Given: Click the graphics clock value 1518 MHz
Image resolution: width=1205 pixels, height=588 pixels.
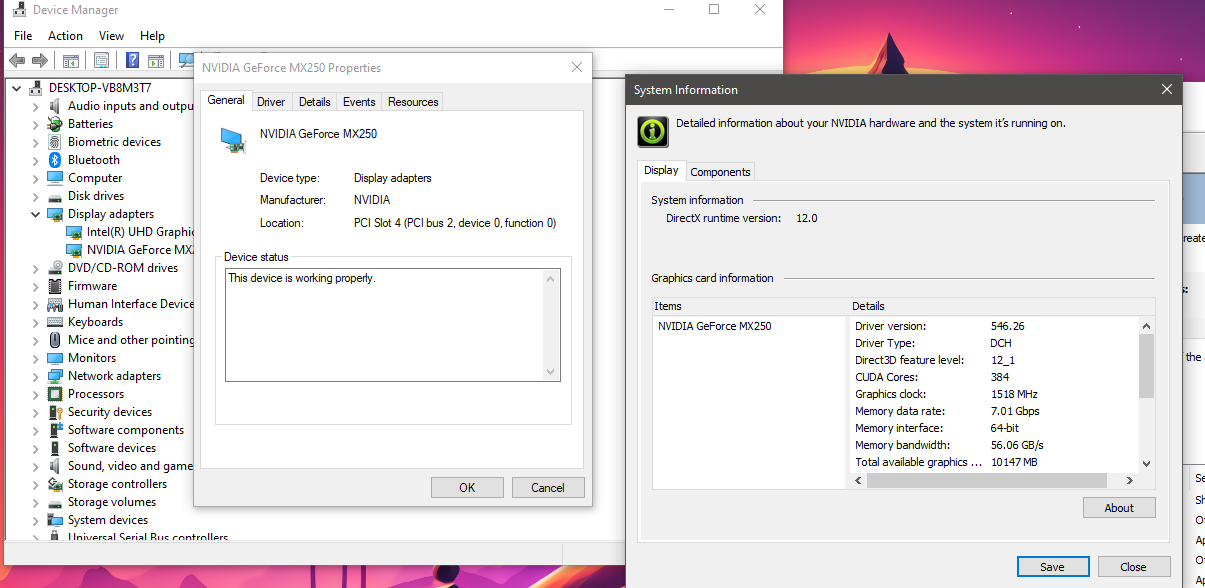Looking at the screenshot, I should (x=1014, y=394).
